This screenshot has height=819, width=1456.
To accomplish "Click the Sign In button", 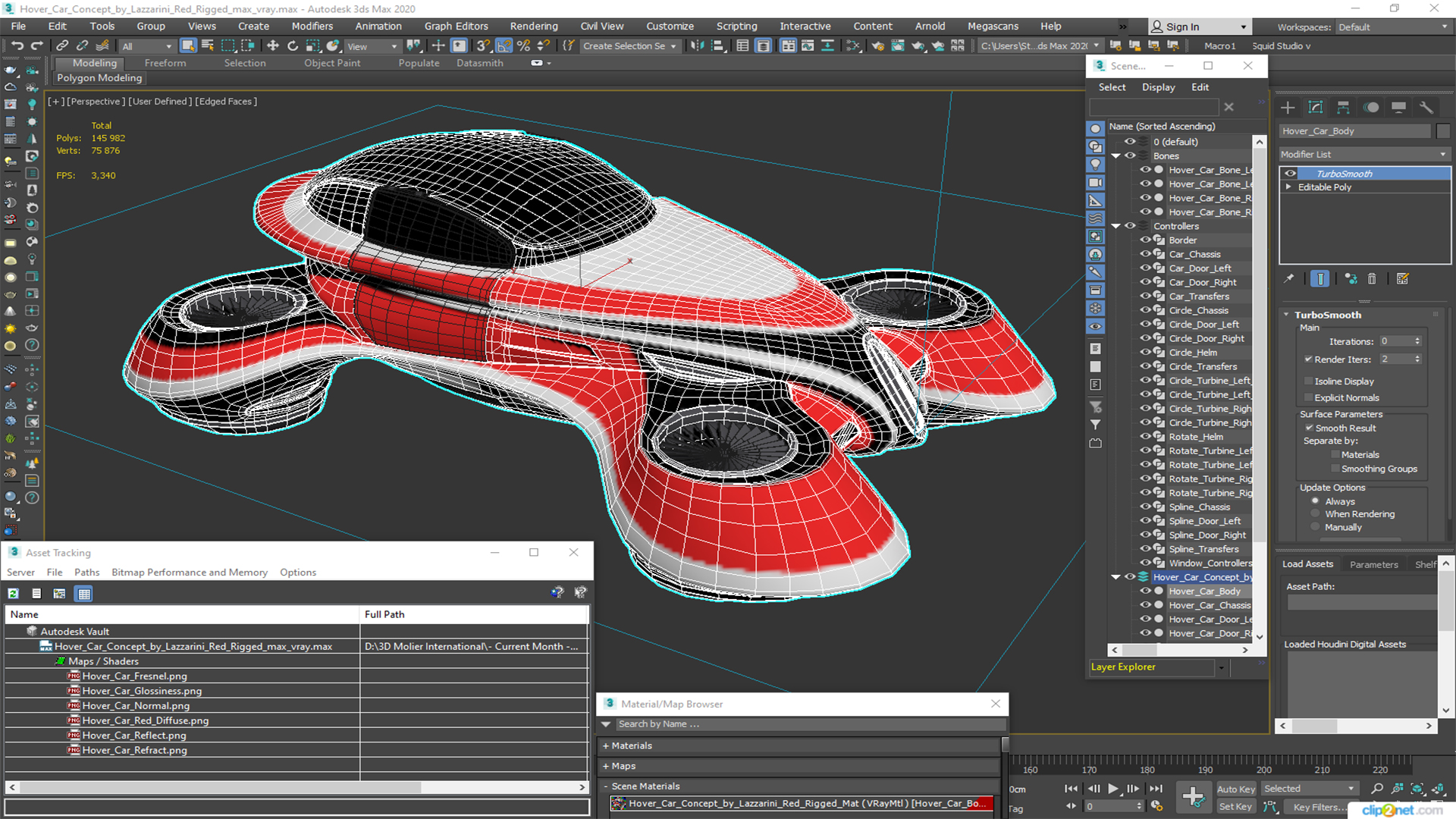I will [1200, 27].
